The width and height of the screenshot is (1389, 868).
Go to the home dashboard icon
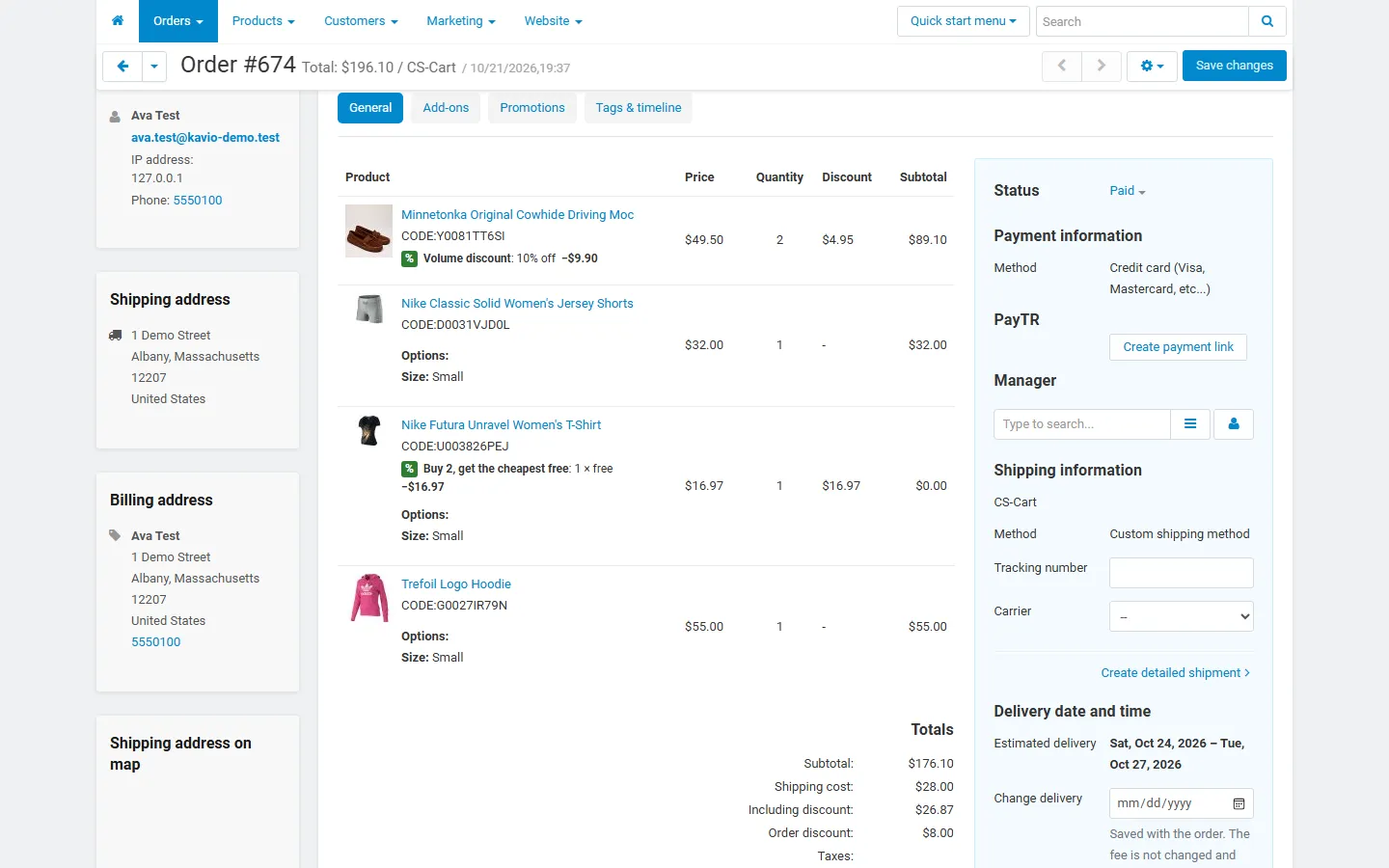pyautogui.click(x=118, y=21)
